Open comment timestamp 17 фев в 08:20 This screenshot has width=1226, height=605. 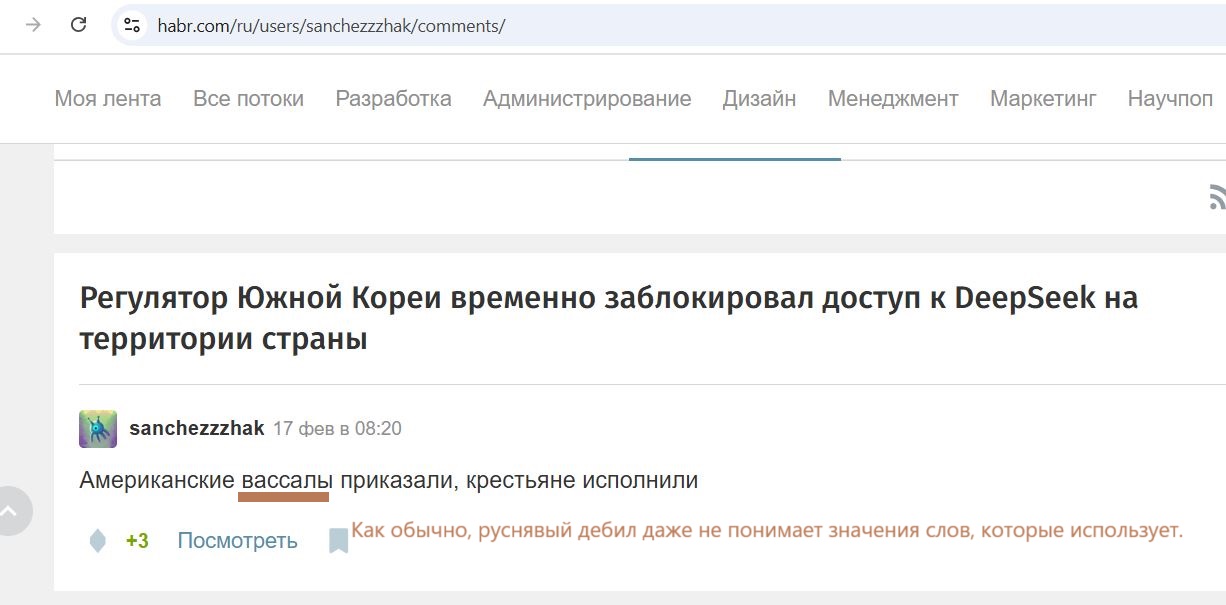[337, 429]
